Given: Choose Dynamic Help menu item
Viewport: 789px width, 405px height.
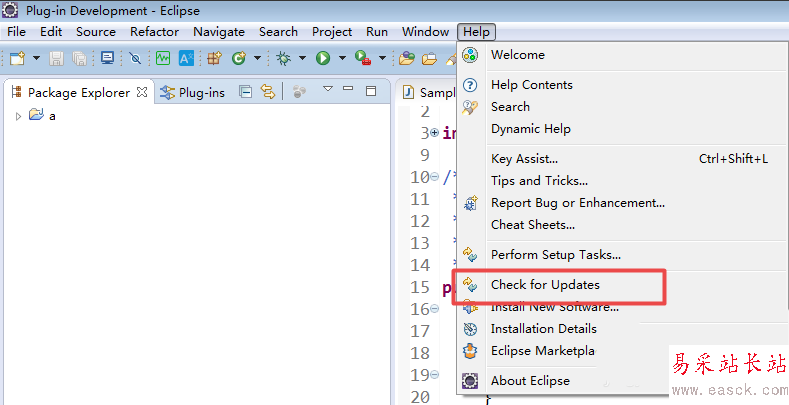Looking at the screenshot, I should (622, 129).
